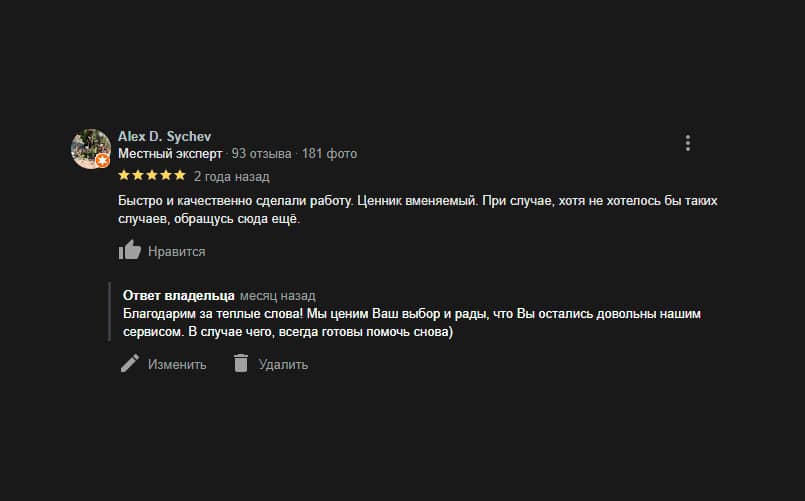This screenshot has height=501, width=805.
Task: Click the "2 года назад" review date
Action: pyautogui.click(x=231, y=176)
